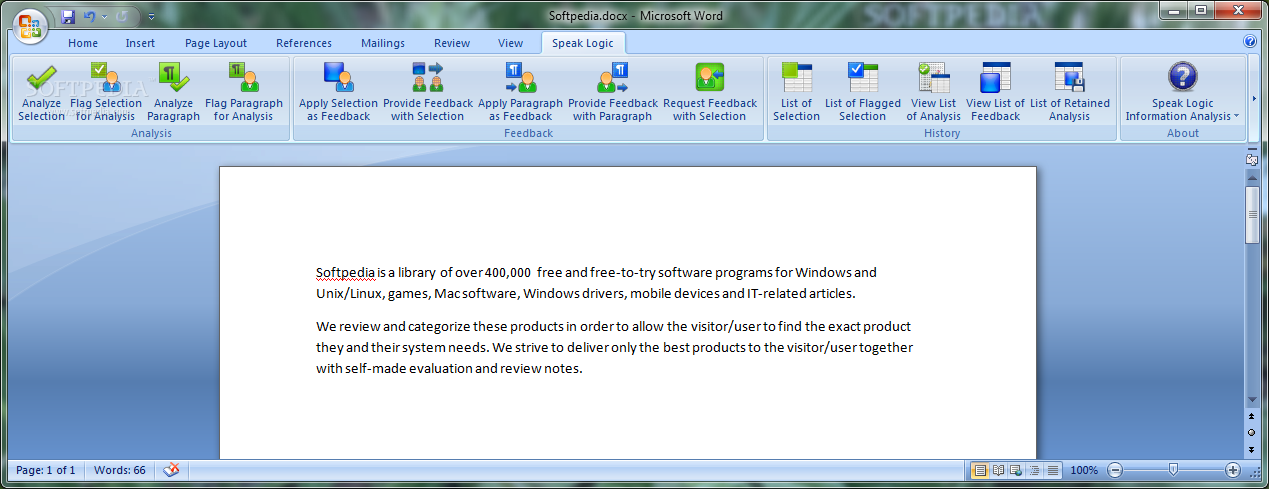Click the scrollbar up arrow
This screenshot has width=1269, height=489.
pyautogui.click(x=1251, y=176)
